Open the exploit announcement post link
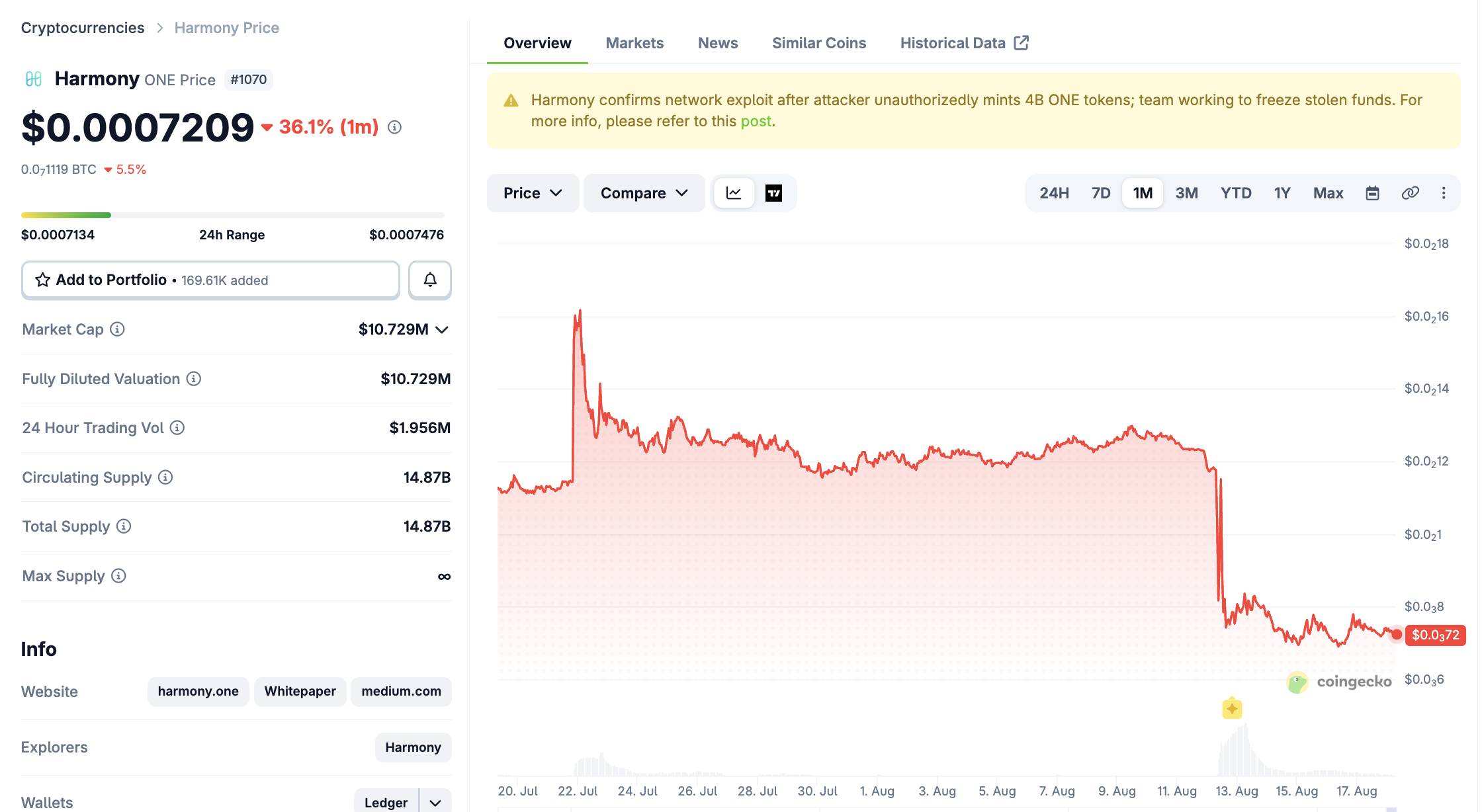The height and width of the screenshot is (812, 1482). [x=756, y=121]
